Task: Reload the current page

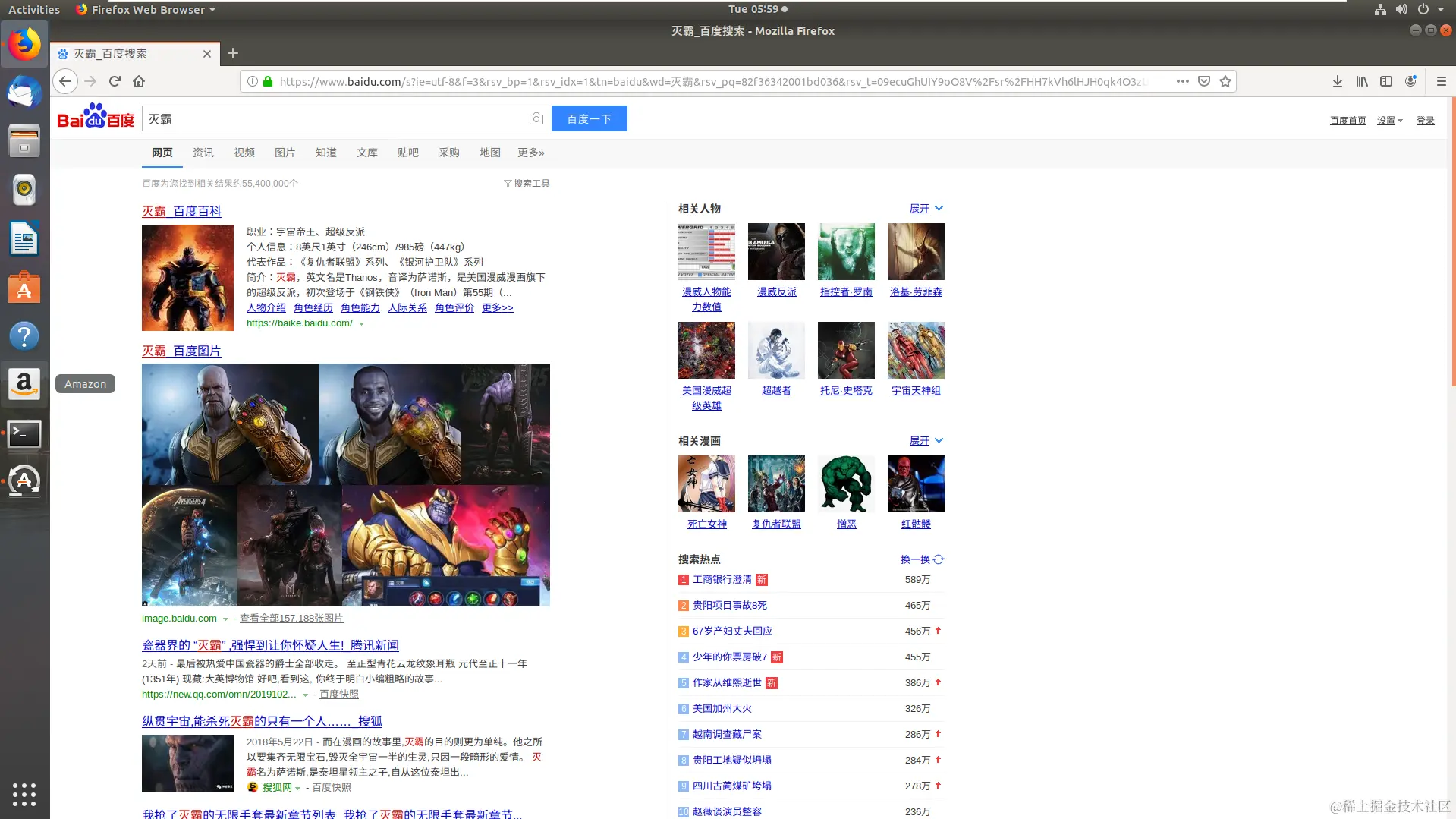Action: pyautogui.click(x=115, y=81)
